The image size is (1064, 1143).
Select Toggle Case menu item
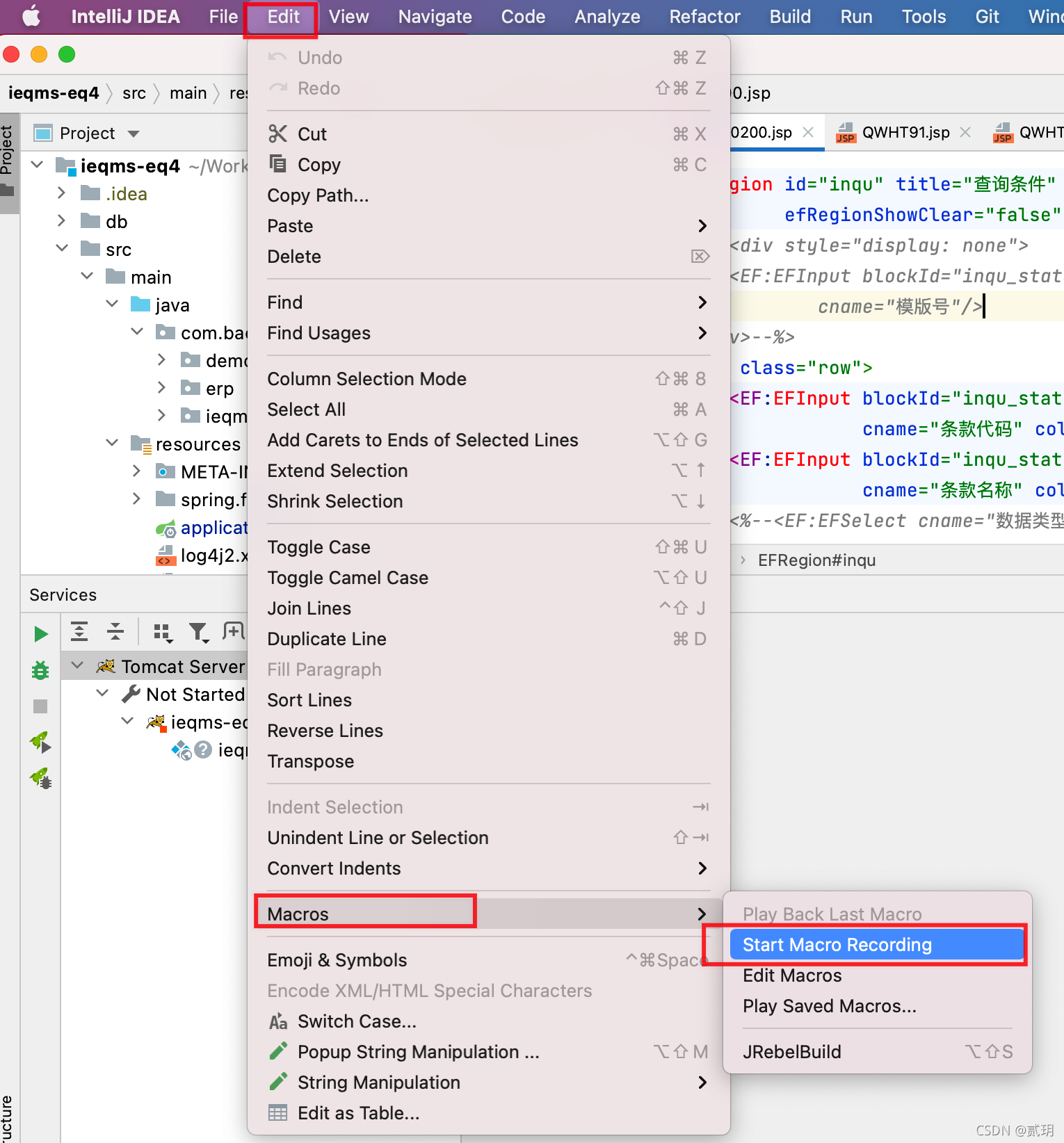[488, 546]
